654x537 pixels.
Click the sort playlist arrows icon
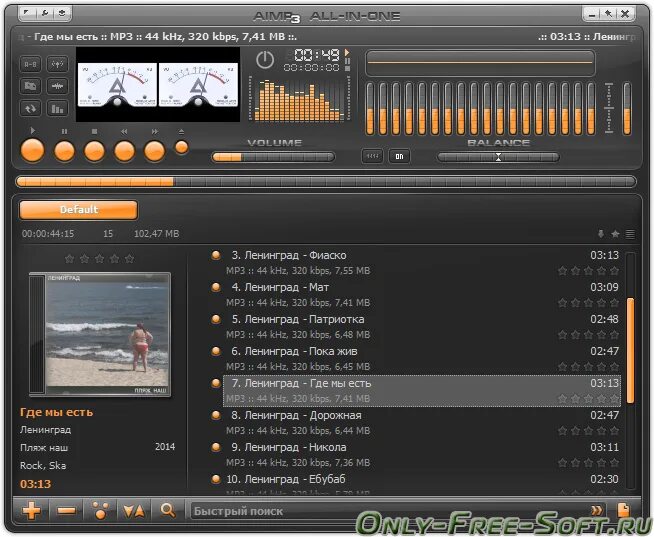click(134, 510)
